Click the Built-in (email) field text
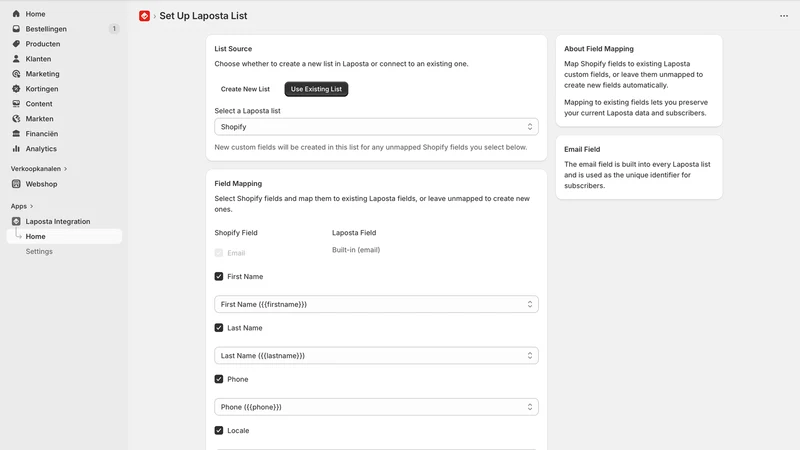Image resolution: width=800 pixels, height=450 pixels. (x=356, y=250)
